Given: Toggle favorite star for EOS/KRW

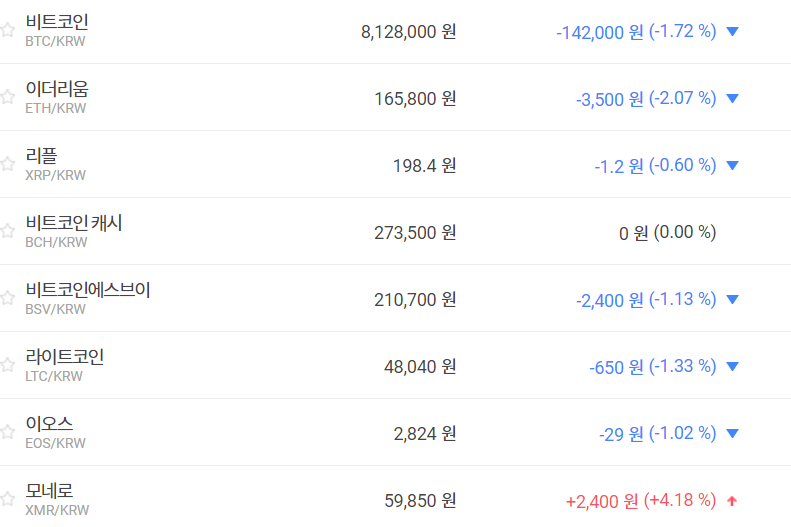Looking at the screenshot, I should click(8, 432).
